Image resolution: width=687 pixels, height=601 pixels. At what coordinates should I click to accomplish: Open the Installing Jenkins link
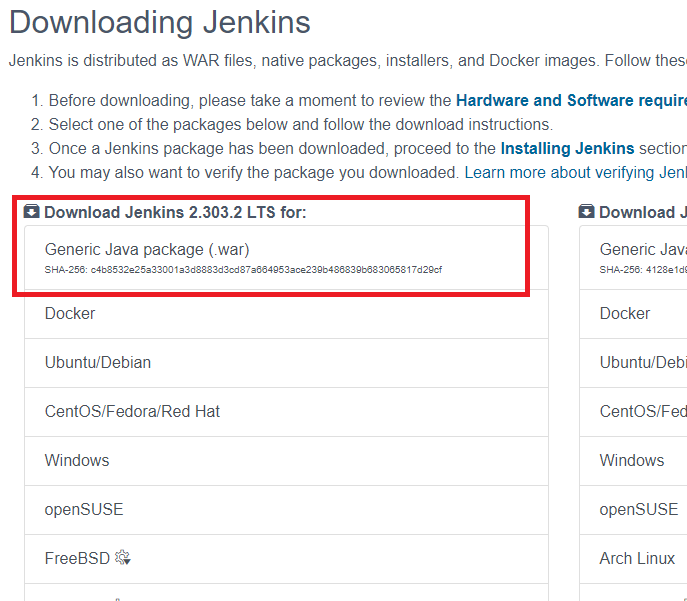tap(567, 148)
